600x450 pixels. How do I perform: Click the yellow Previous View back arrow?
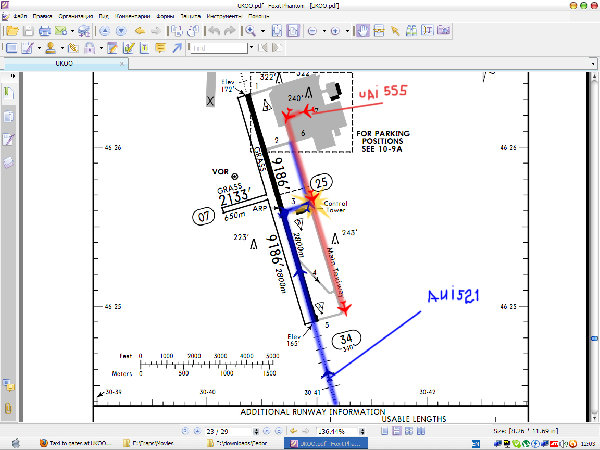click(x=140, y=31)
